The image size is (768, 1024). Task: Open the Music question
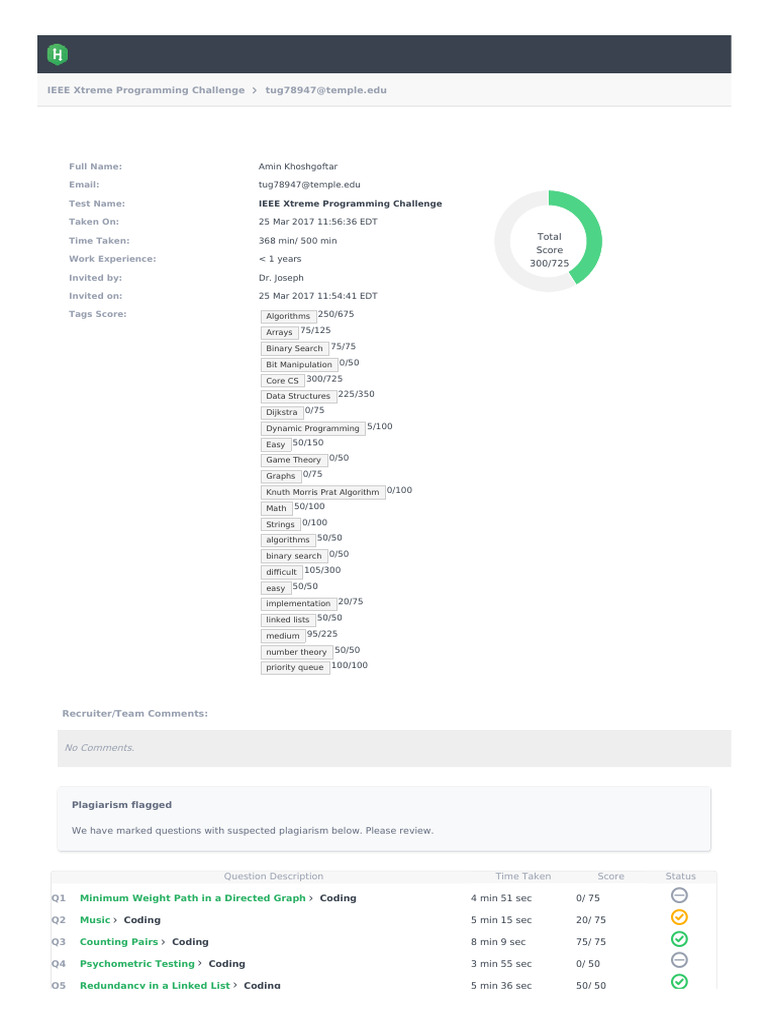[95, 920]
